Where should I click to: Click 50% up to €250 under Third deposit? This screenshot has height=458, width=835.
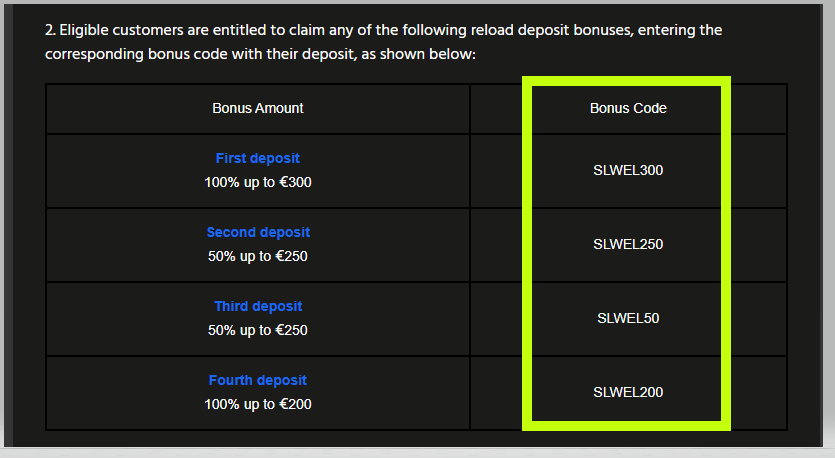coord(257,330)
